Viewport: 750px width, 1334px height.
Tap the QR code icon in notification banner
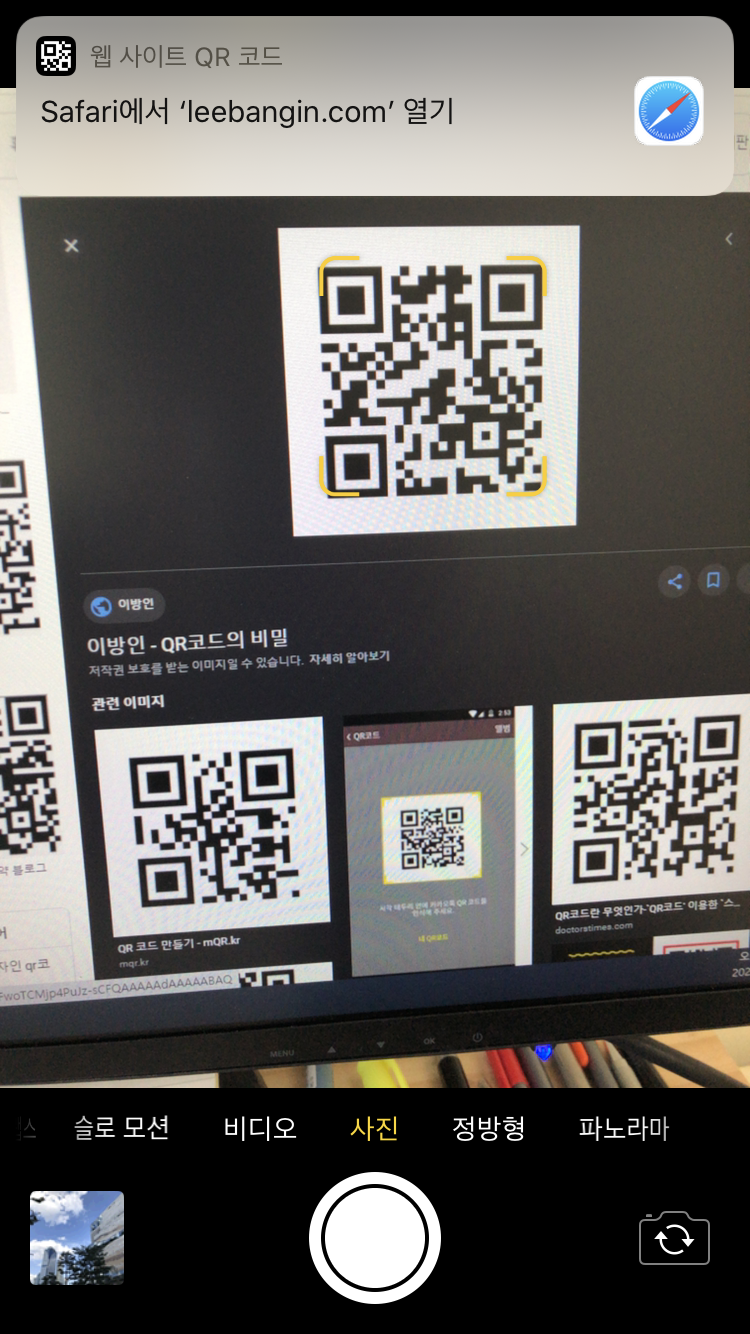[56, 56]
